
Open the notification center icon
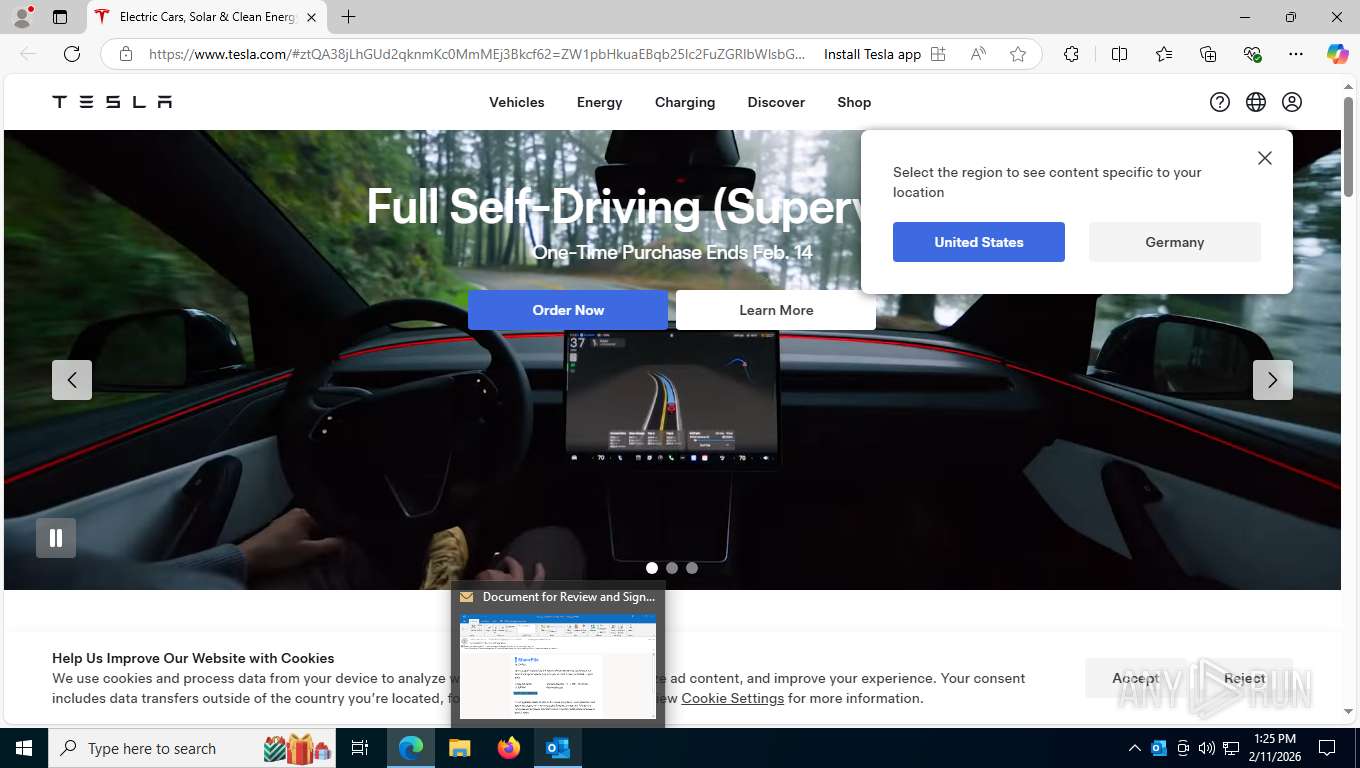(x=1327, y=748)
